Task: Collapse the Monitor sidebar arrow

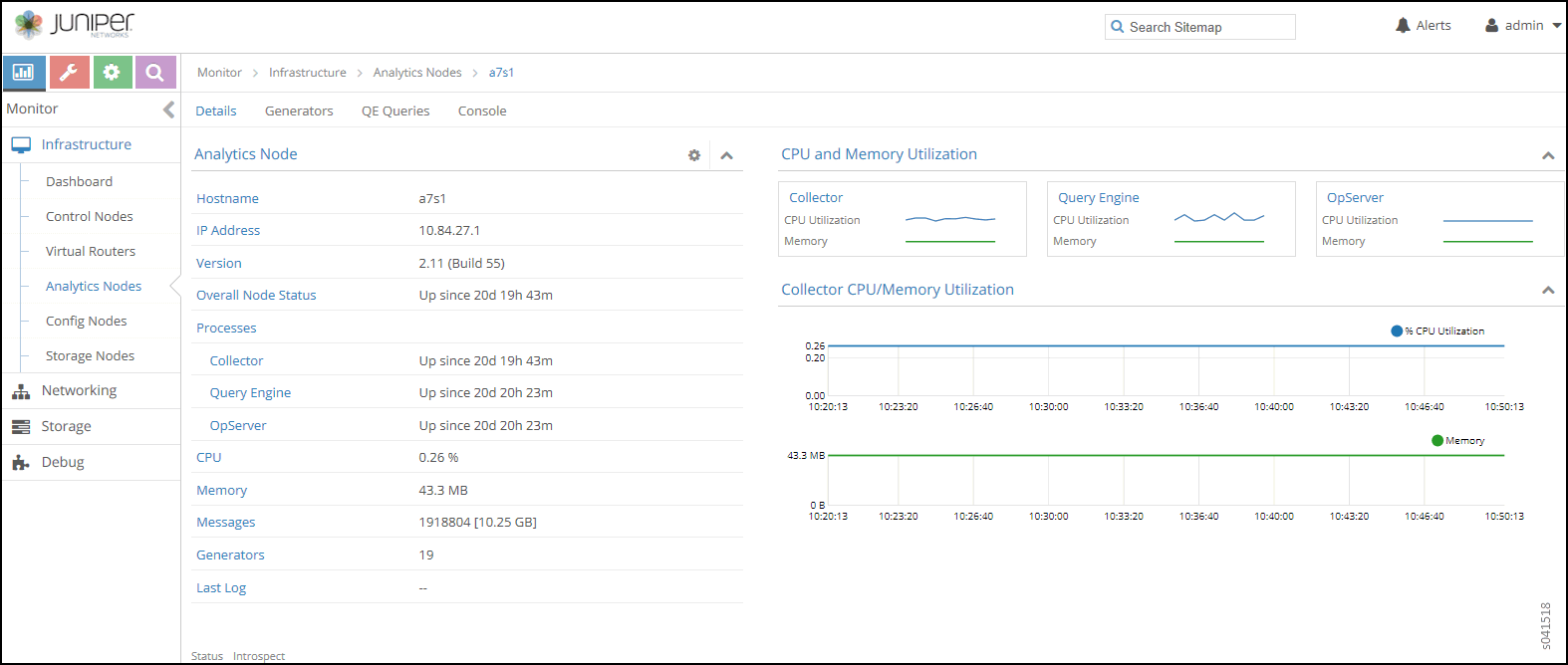Action: (x=168, y=110)
